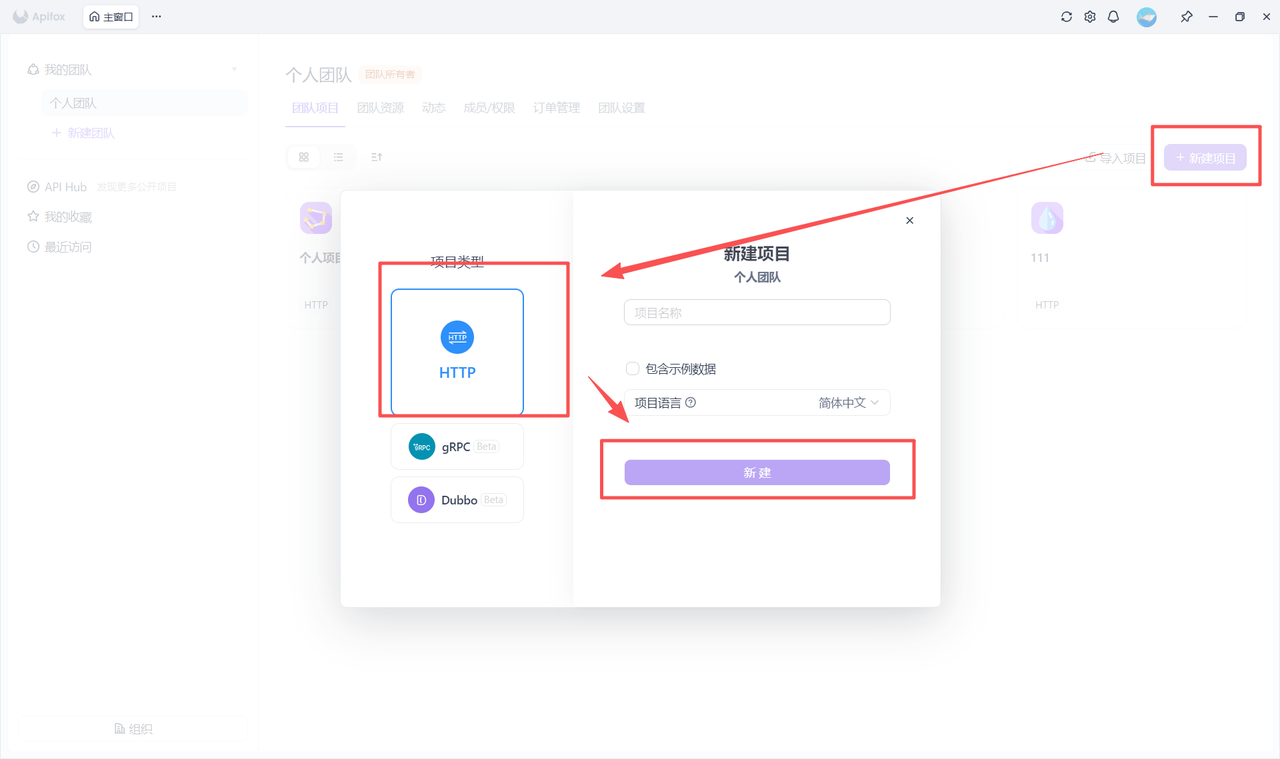Open the notifications bell icon
1280x759 pixels.
click(1113, 17)
